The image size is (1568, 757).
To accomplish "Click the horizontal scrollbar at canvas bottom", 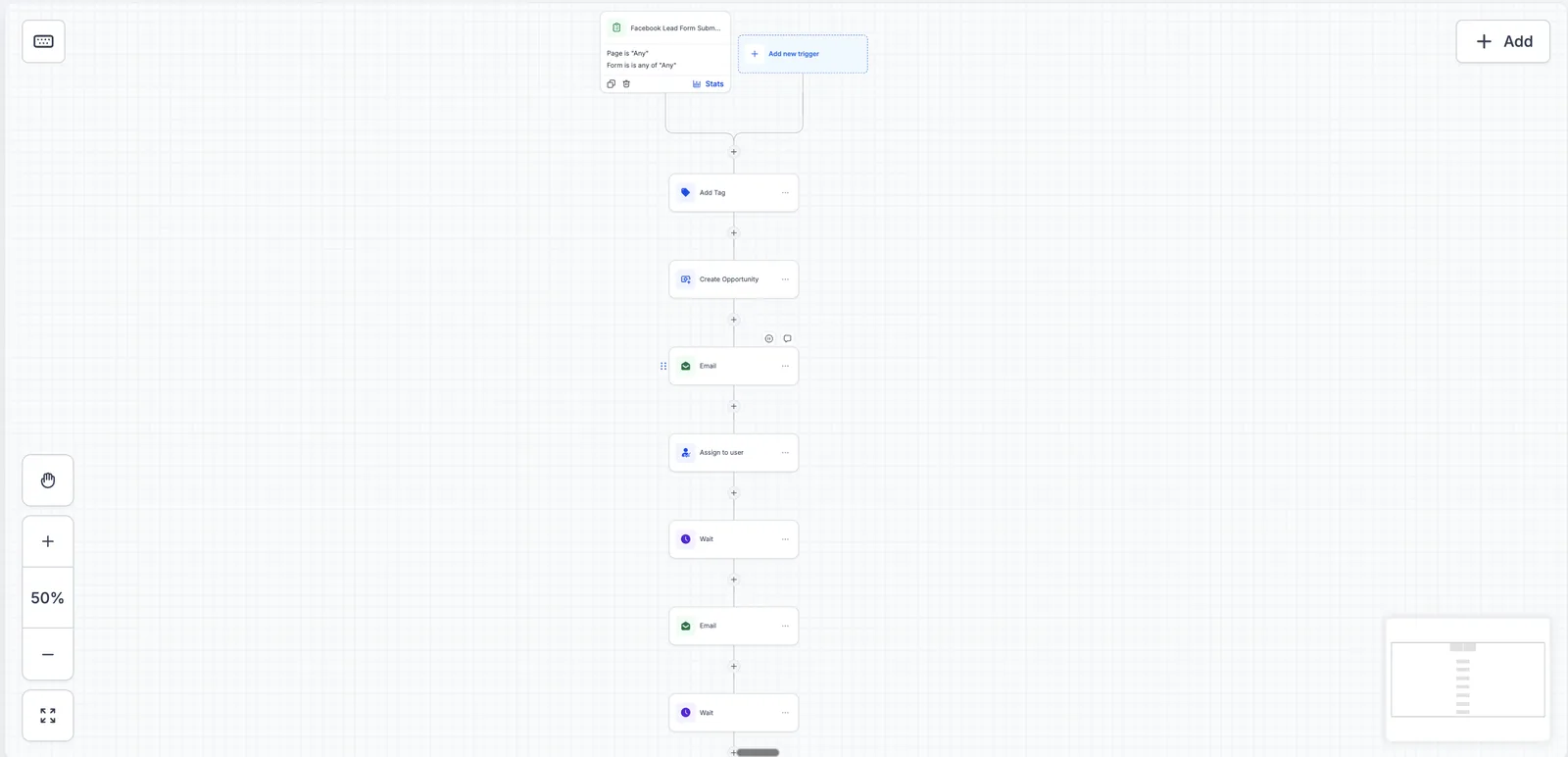I will (x=758, y=753).
